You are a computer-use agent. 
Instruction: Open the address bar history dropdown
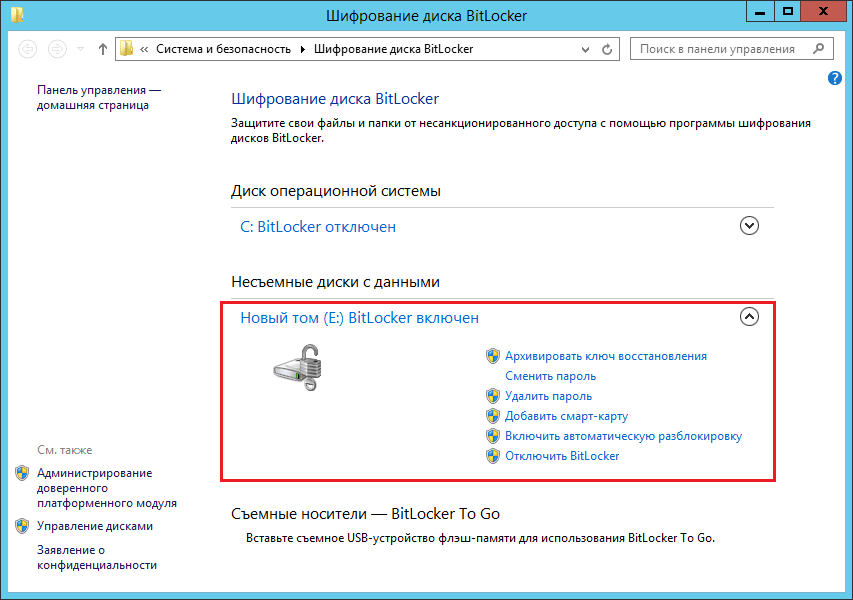pos(585,50)
